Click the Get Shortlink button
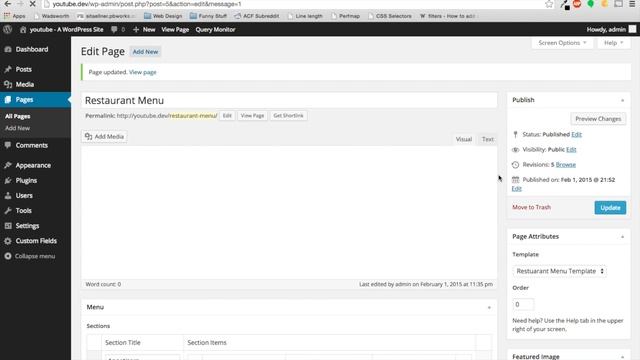Viewport: 640px width, 360px height. coord(288,116)
